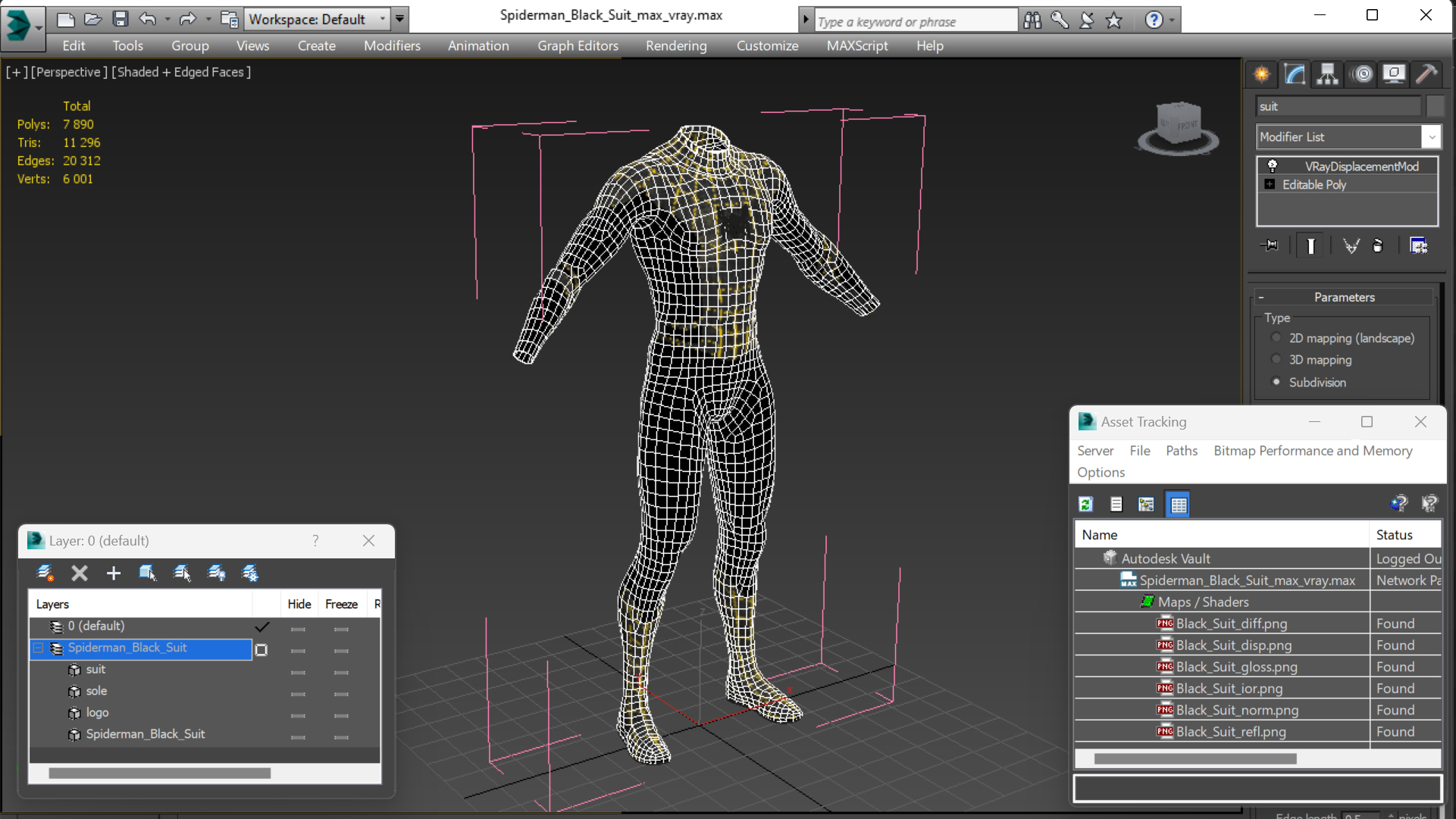Click the Delete Selected icon in Layers panel
This screenshot has width=1456, height=819.
pos(79,572)
